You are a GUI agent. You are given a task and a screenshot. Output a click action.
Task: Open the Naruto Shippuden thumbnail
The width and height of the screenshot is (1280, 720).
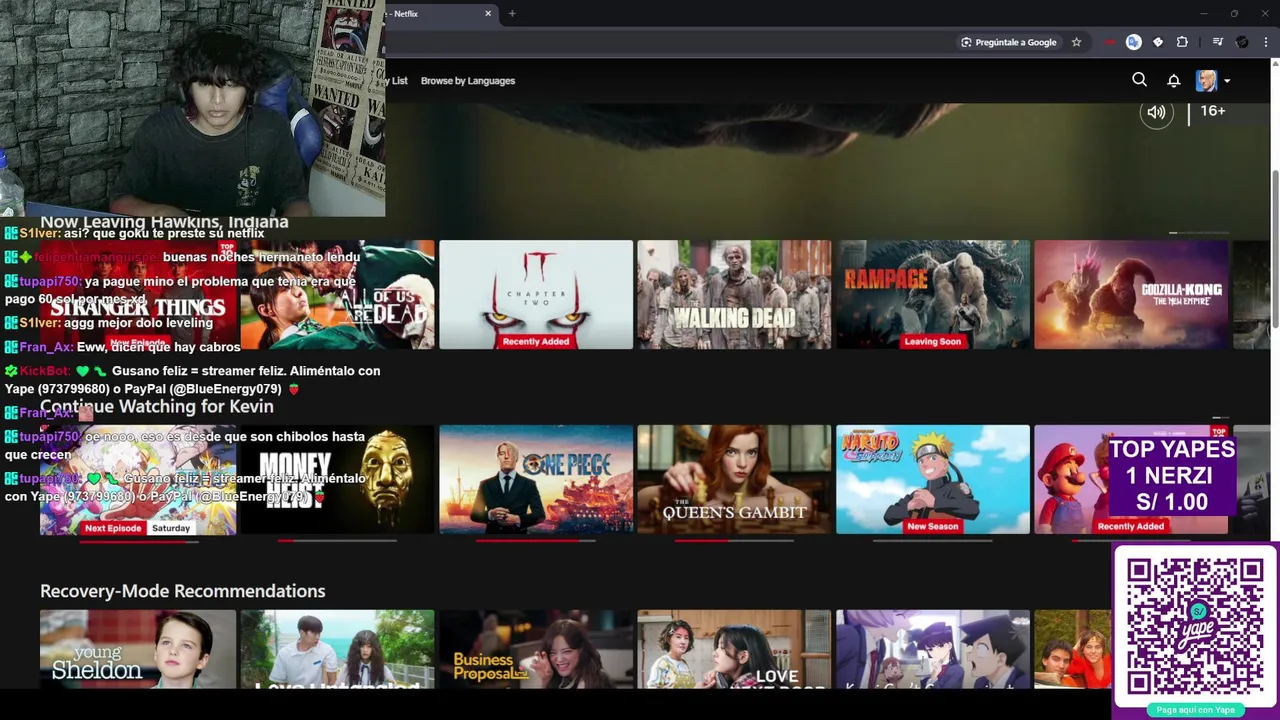click(x=932, y=479)
